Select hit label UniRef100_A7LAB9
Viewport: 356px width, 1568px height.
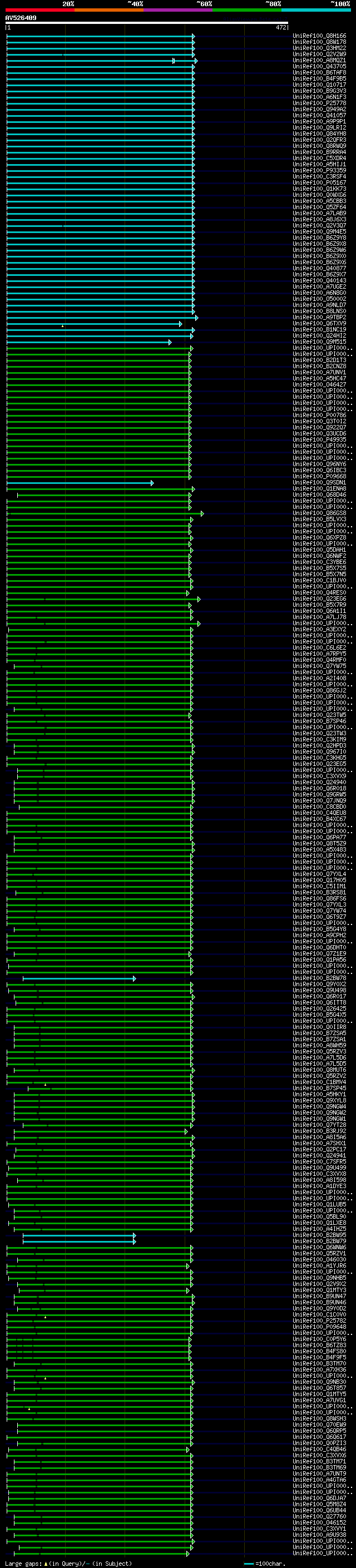point(319,213)
